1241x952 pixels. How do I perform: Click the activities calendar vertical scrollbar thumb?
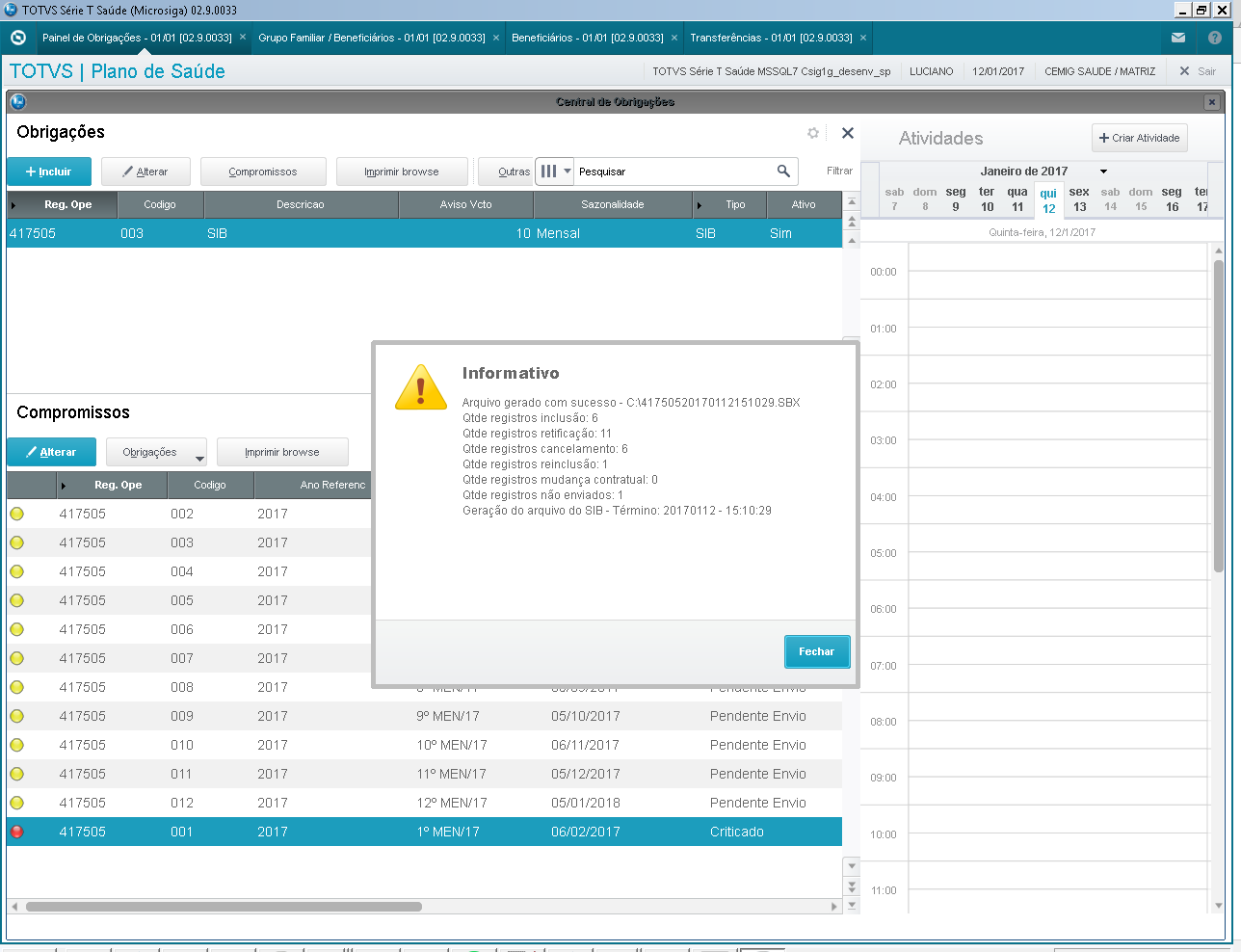click(x=1218, y=416)
